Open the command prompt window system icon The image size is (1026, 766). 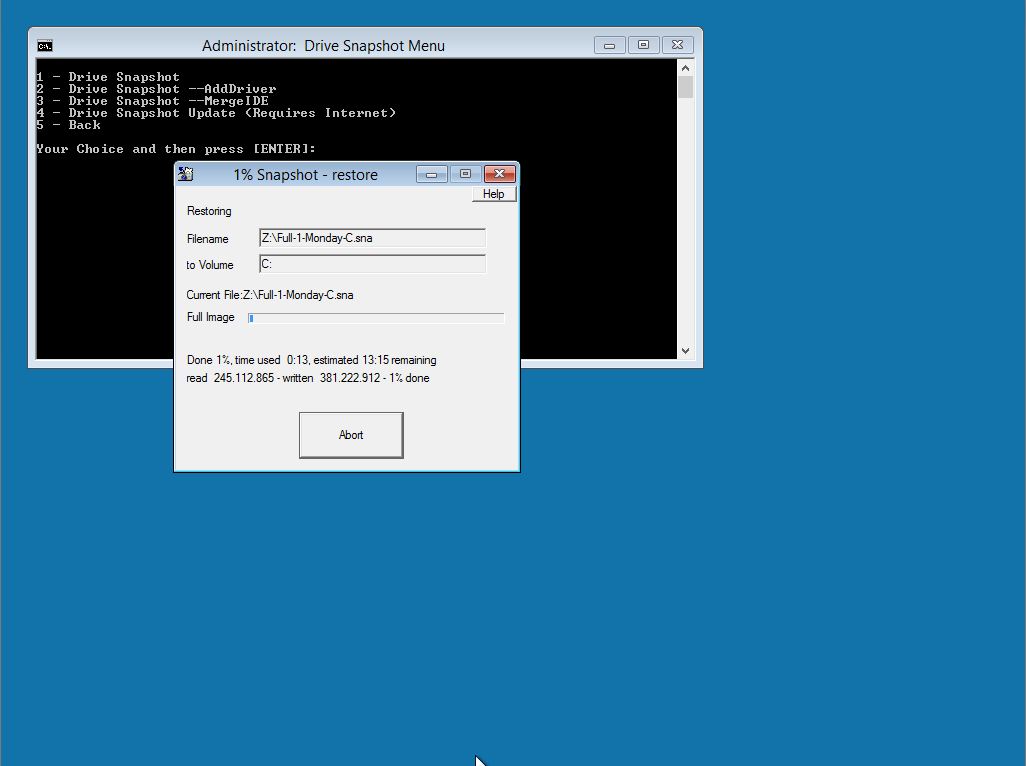[45, 45]
